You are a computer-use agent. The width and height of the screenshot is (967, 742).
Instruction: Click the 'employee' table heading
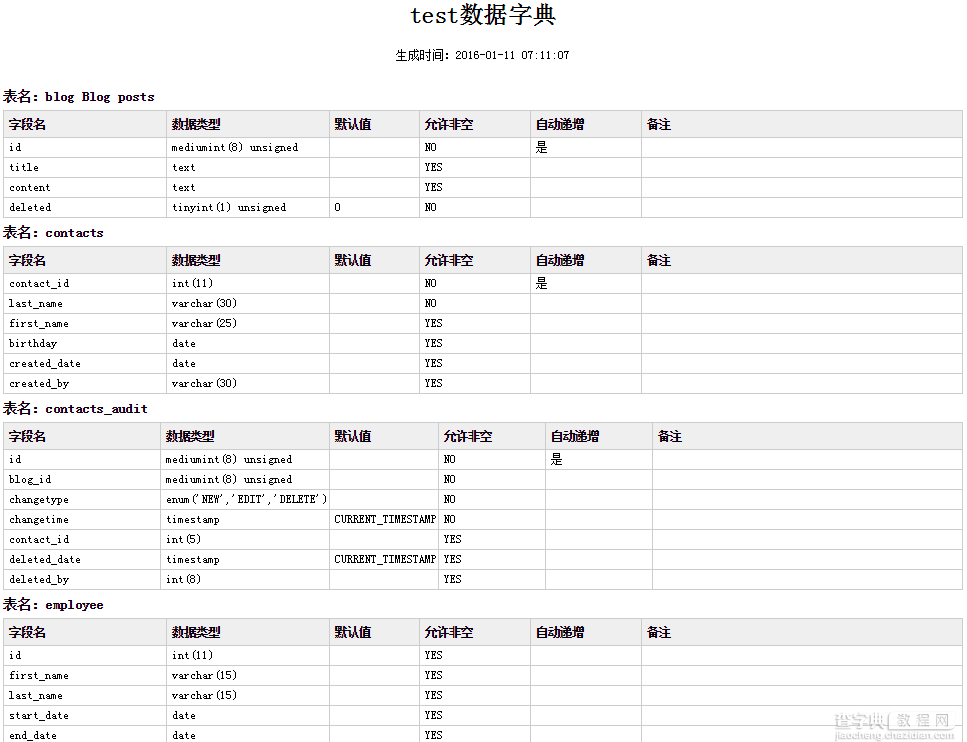click(x=74, y=605)
